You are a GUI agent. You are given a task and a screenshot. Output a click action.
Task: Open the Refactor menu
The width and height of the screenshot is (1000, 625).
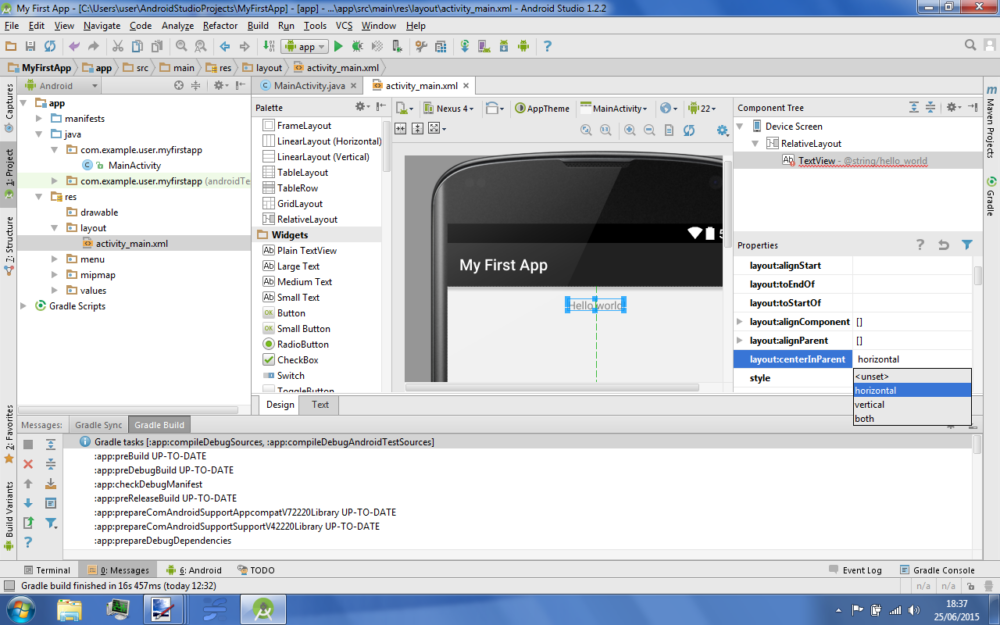click(x=220, y=26)
